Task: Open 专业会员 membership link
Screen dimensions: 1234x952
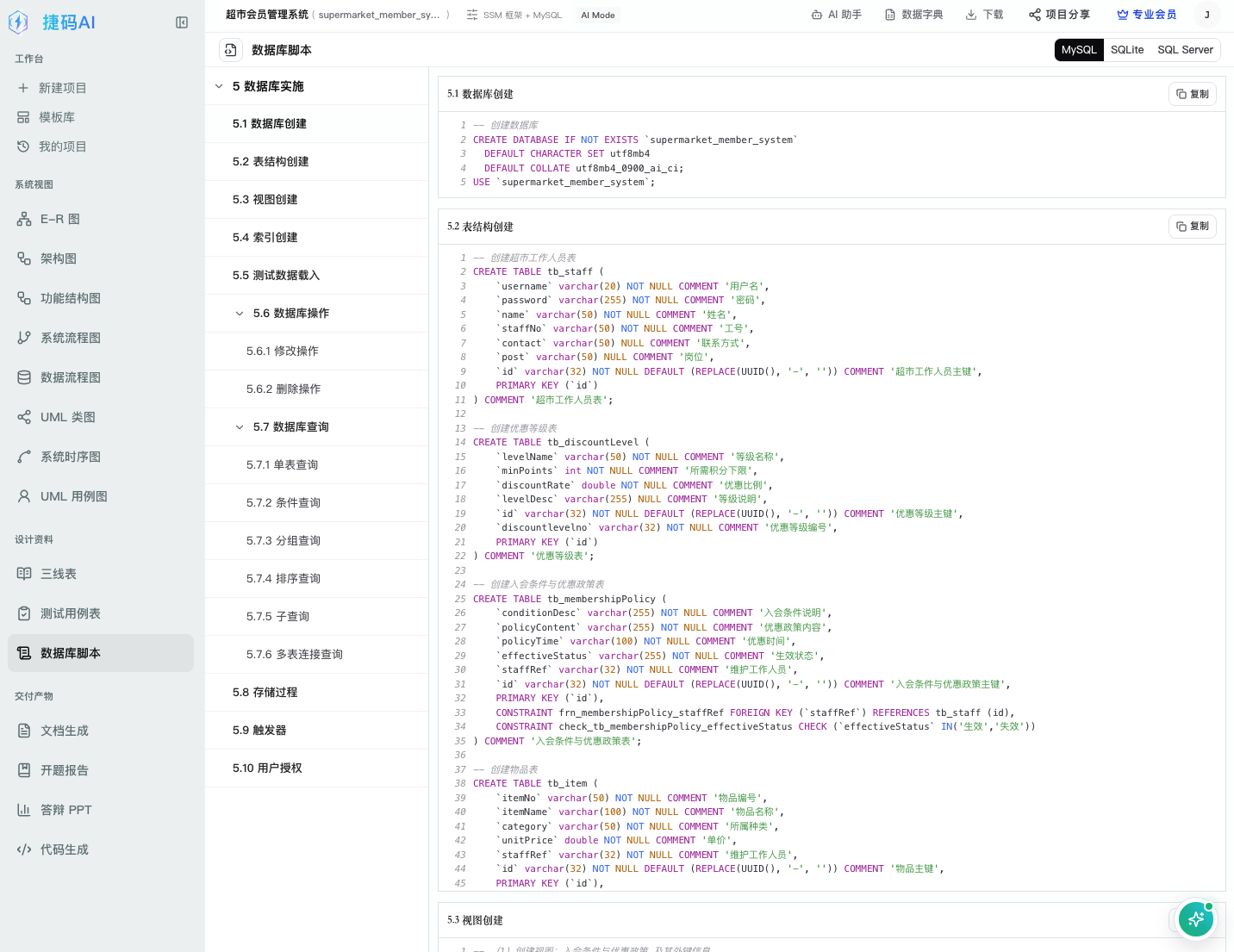Action: pyautogui.click(x=1146, y=15)
